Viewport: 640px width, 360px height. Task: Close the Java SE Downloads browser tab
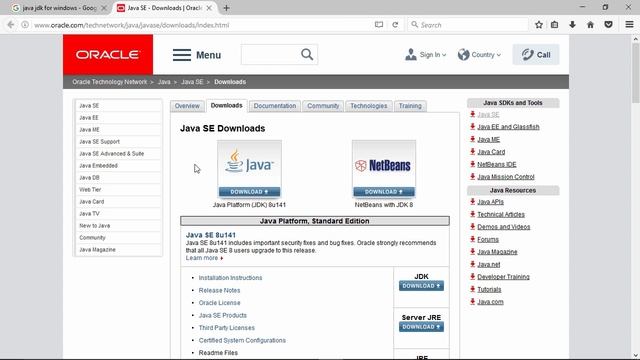(x=209, y=8)
